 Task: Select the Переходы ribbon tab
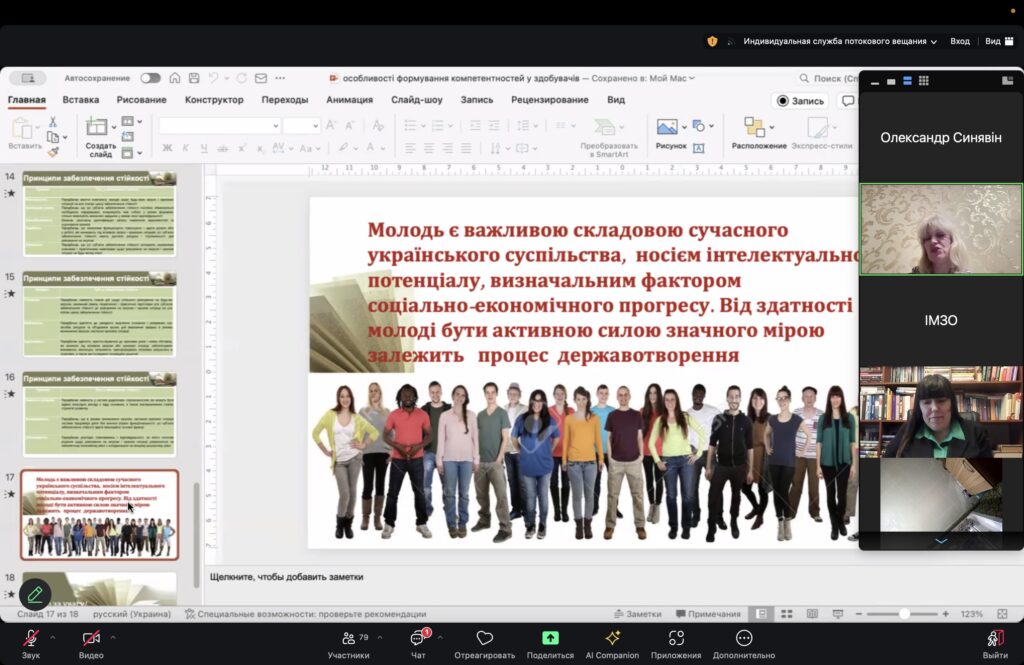pos(285,100)
